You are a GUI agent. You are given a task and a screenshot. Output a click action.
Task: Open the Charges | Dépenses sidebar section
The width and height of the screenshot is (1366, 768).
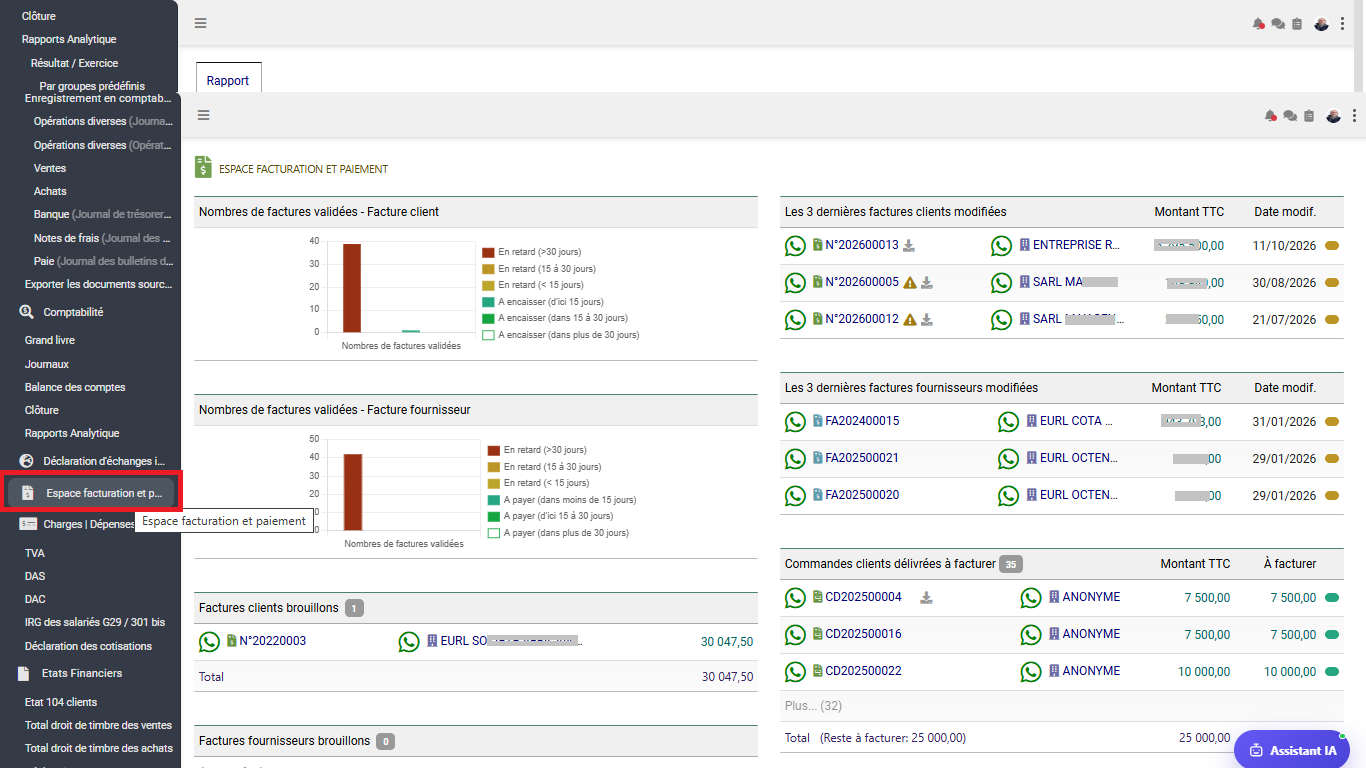click(77, 524)
